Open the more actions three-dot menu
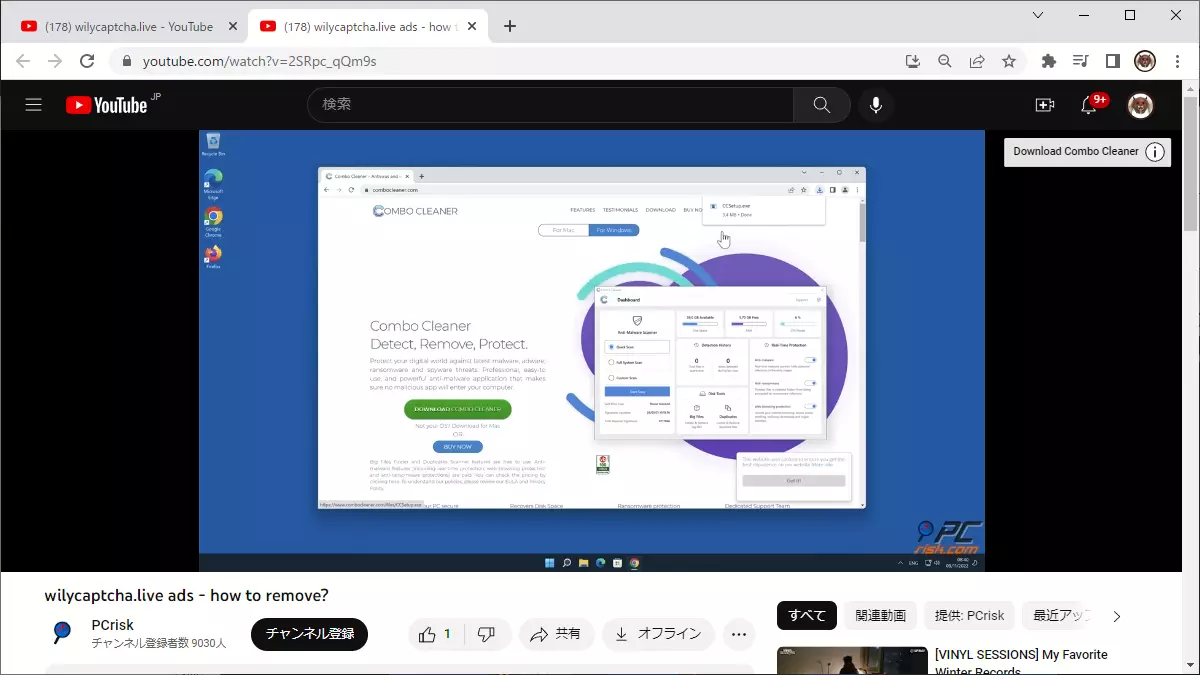 [x=739, y=634]
